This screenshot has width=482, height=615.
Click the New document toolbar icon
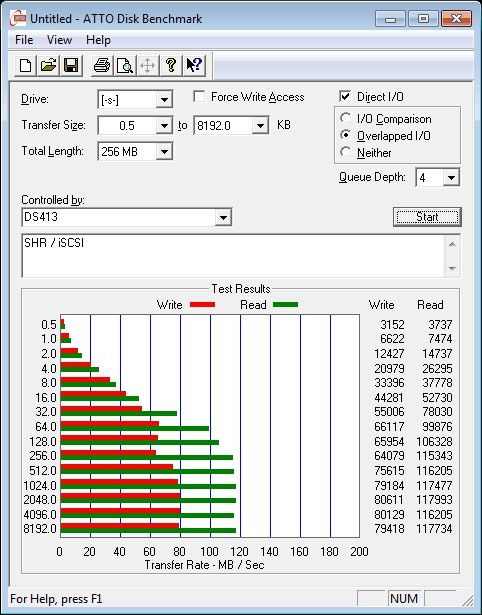coord(25,65)
